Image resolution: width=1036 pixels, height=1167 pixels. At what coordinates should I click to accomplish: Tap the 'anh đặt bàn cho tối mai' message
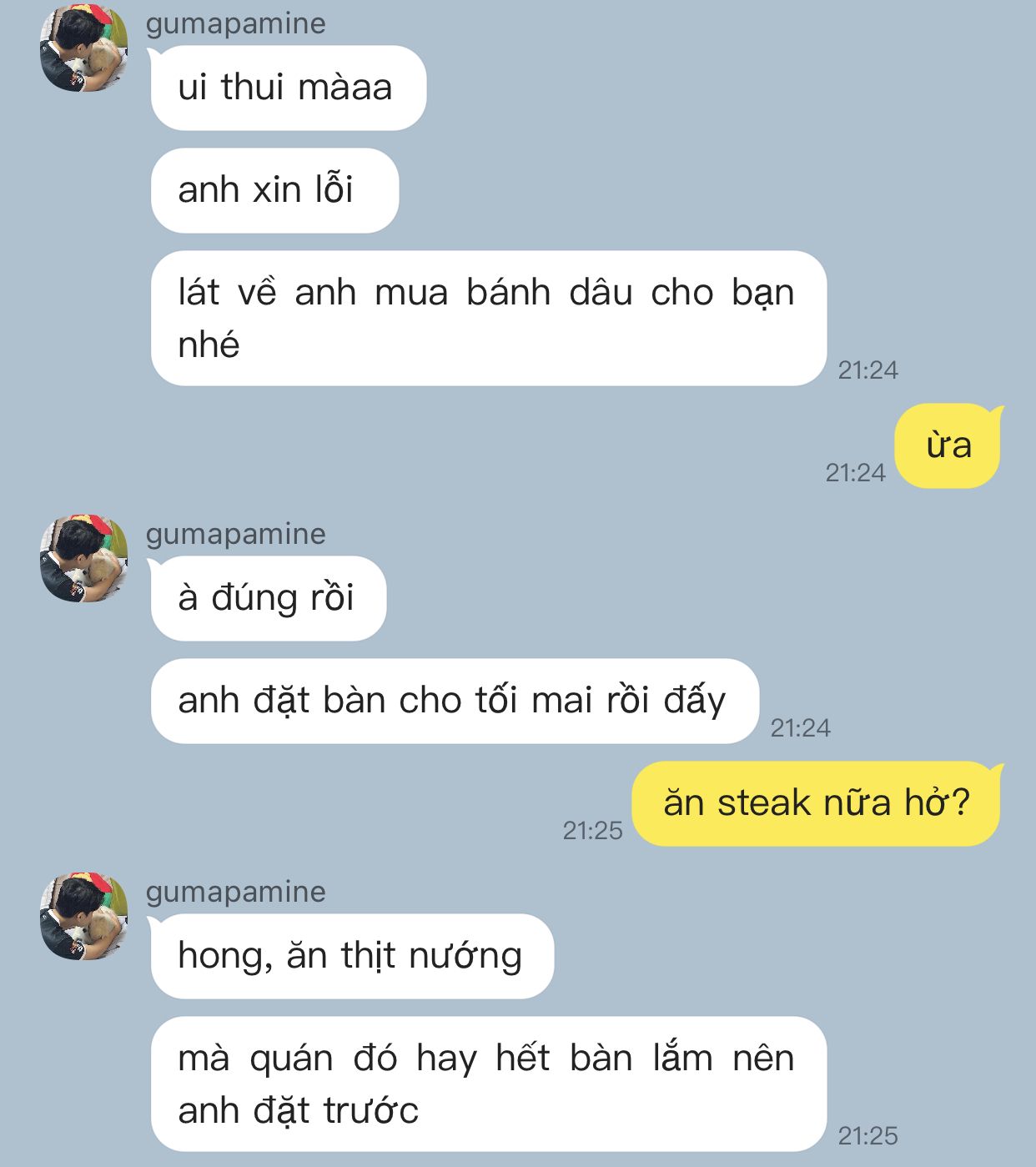[x=455, y=701]
